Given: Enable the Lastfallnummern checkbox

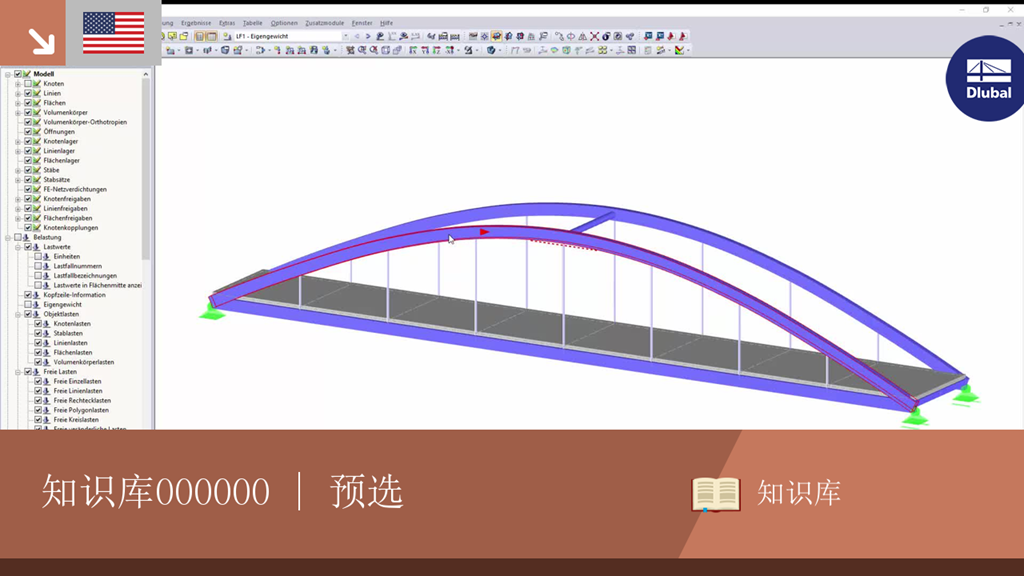Looking at the screenshot, I should [x=38, y=266].
